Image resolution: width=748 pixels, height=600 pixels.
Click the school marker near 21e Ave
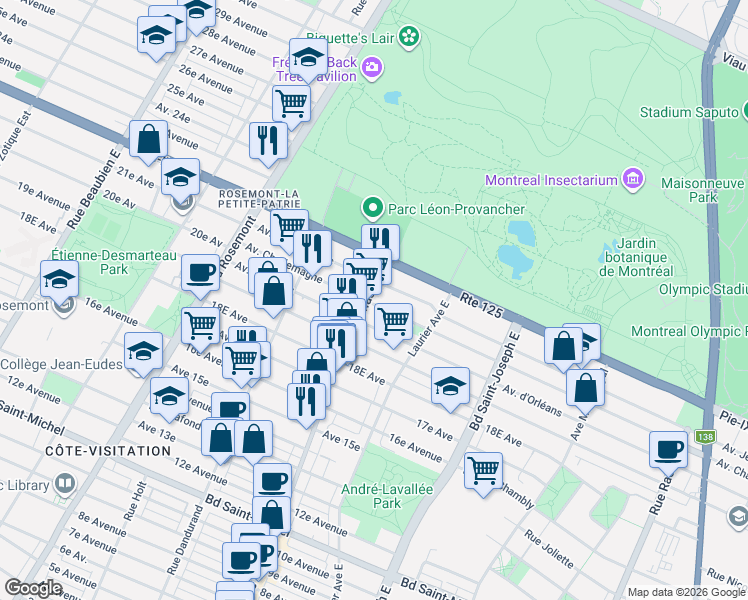click(x=180, y=178)
